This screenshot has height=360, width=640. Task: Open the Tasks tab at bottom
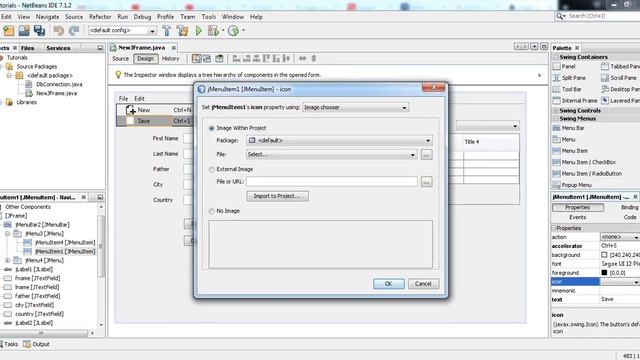tap(10, 344)
